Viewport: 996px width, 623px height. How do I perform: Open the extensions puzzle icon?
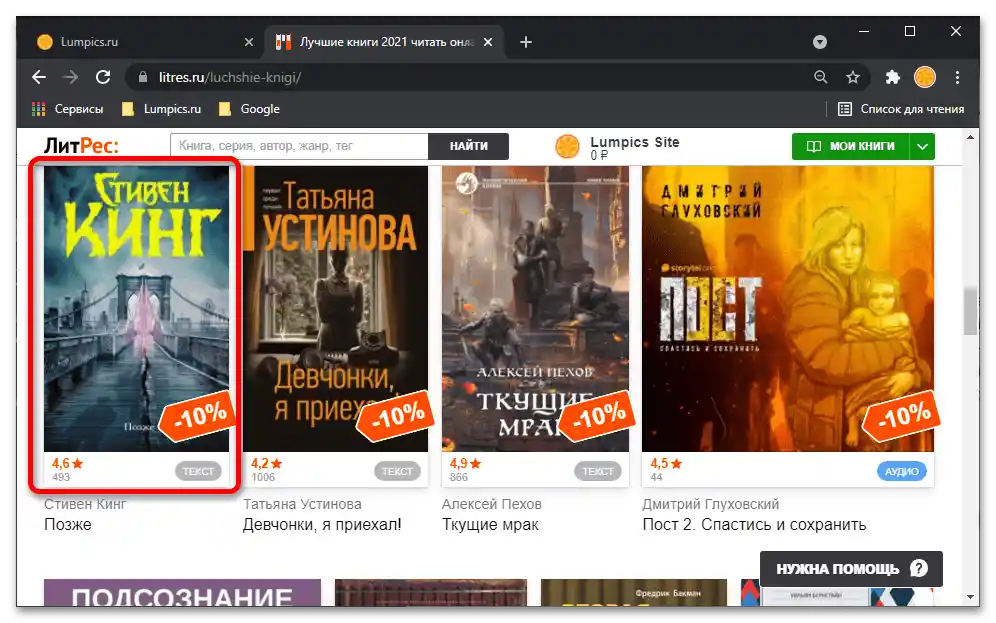893,77
